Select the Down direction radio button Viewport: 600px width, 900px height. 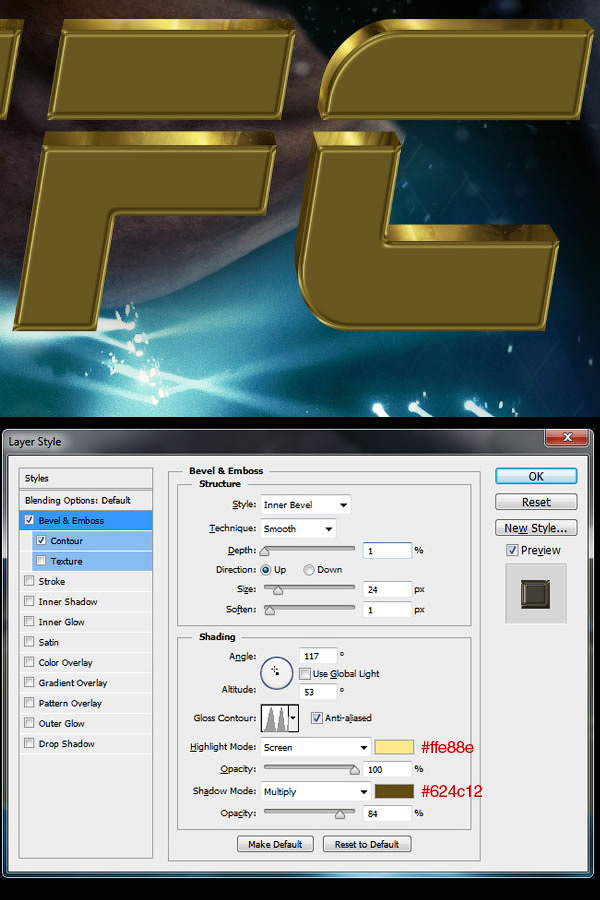[x=309, y=570]
